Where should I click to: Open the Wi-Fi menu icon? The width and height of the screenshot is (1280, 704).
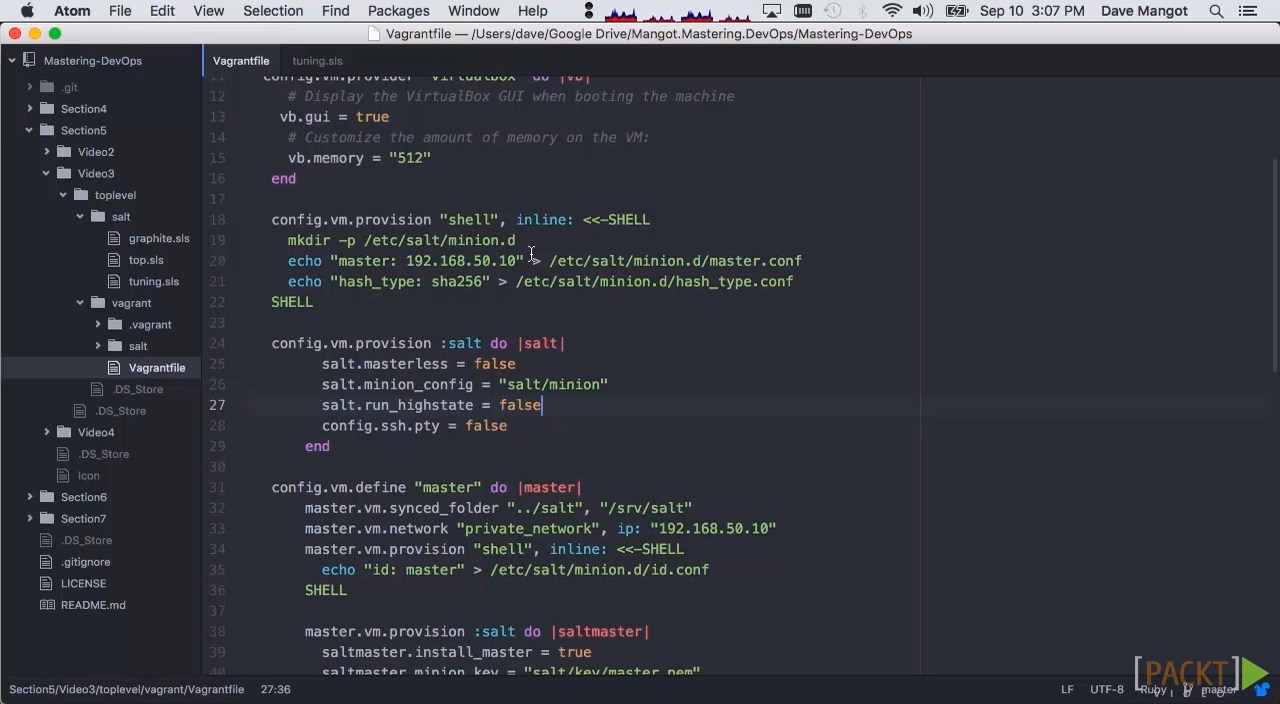point(892,11)
